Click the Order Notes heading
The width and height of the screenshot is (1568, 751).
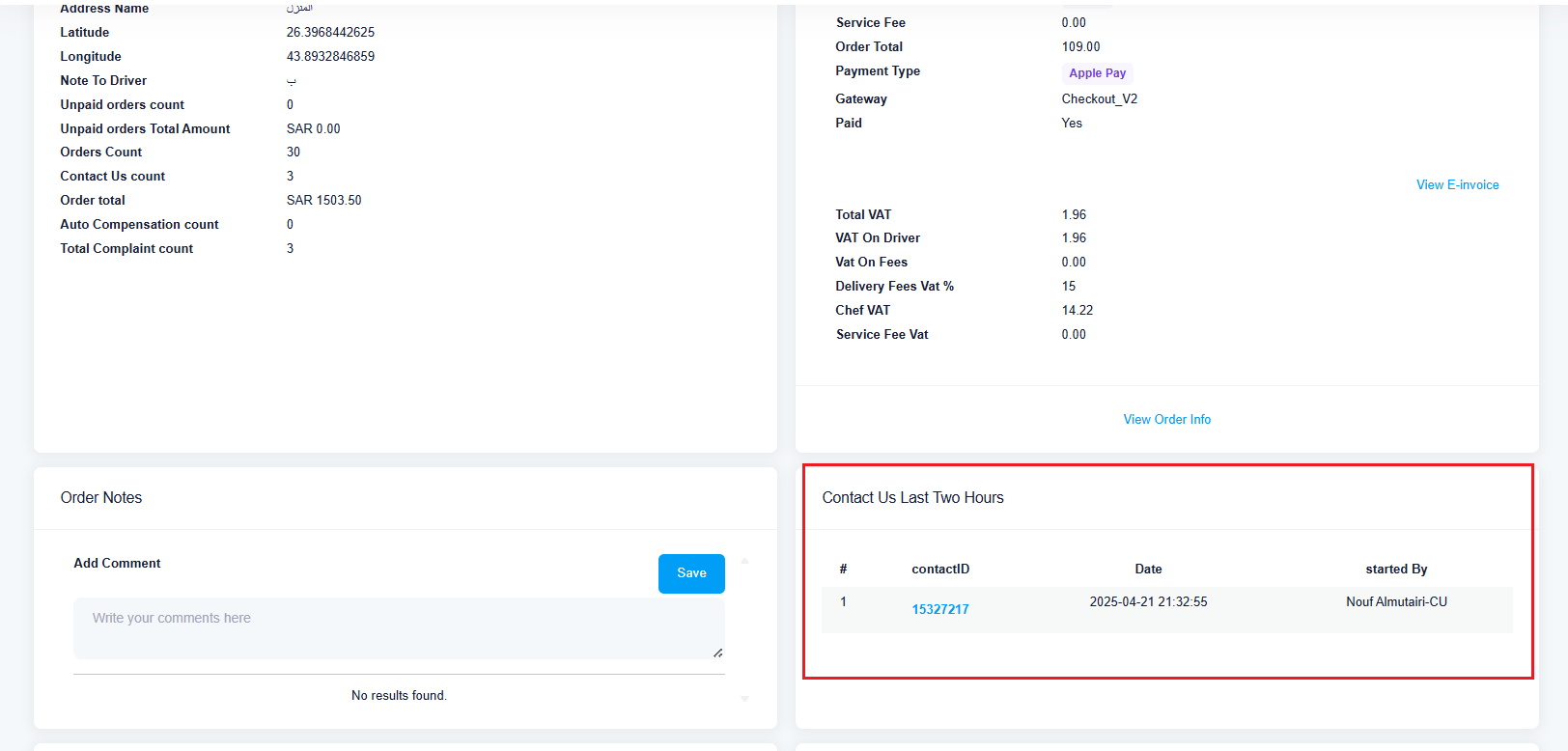click(x=101, y=498)
